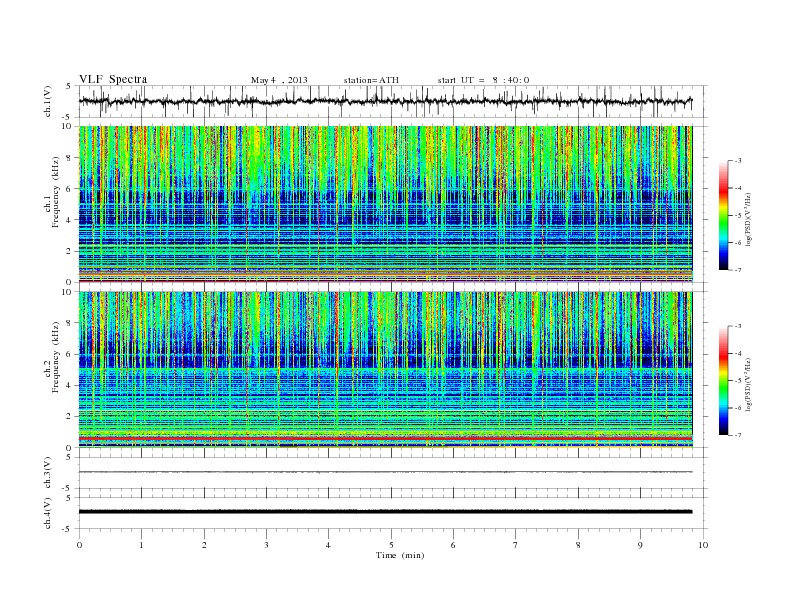792x612 pixels.
Task: Click the "2" tick on the time axis
Action: 204,545
